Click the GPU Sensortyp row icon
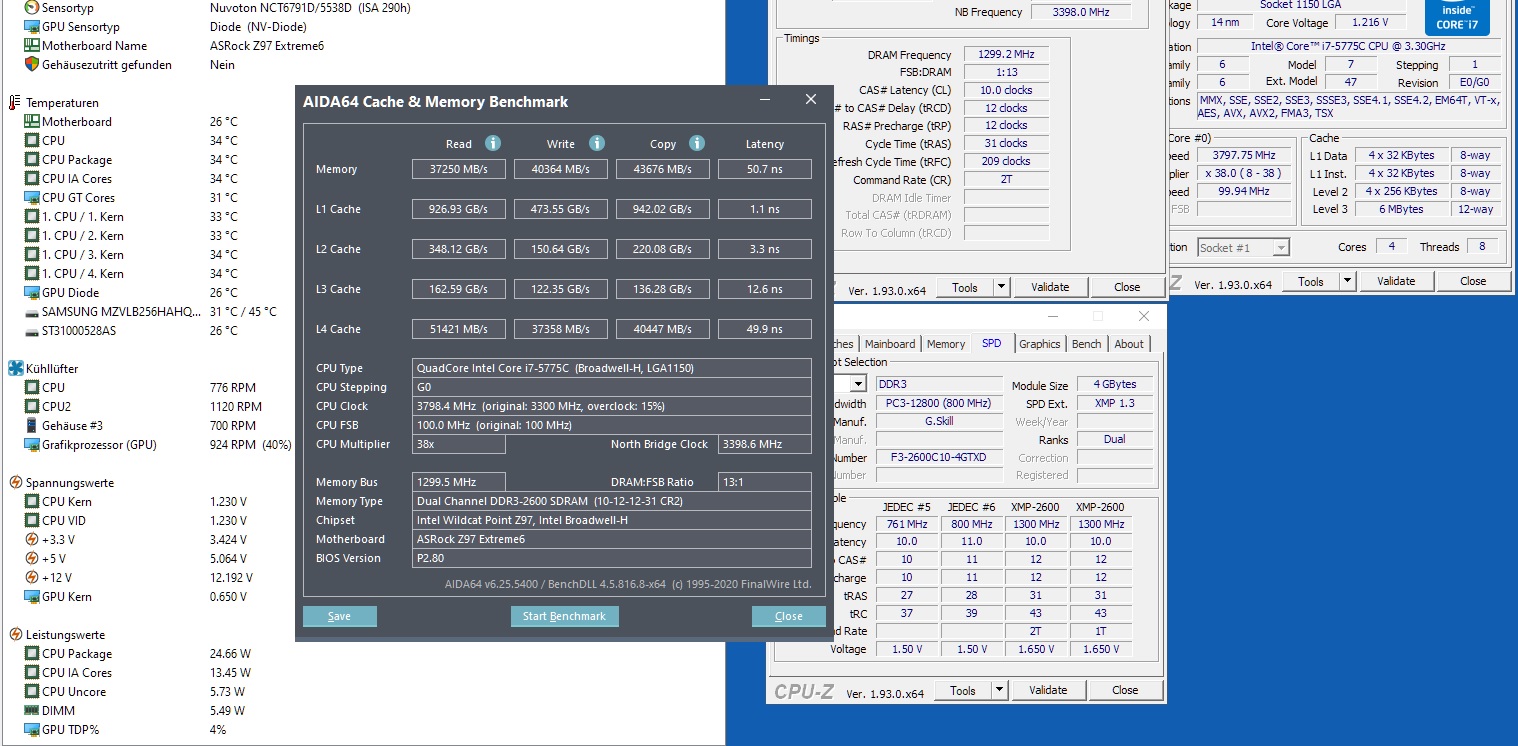This screenshot has width=1518, height=746. [x=32, y=26]
